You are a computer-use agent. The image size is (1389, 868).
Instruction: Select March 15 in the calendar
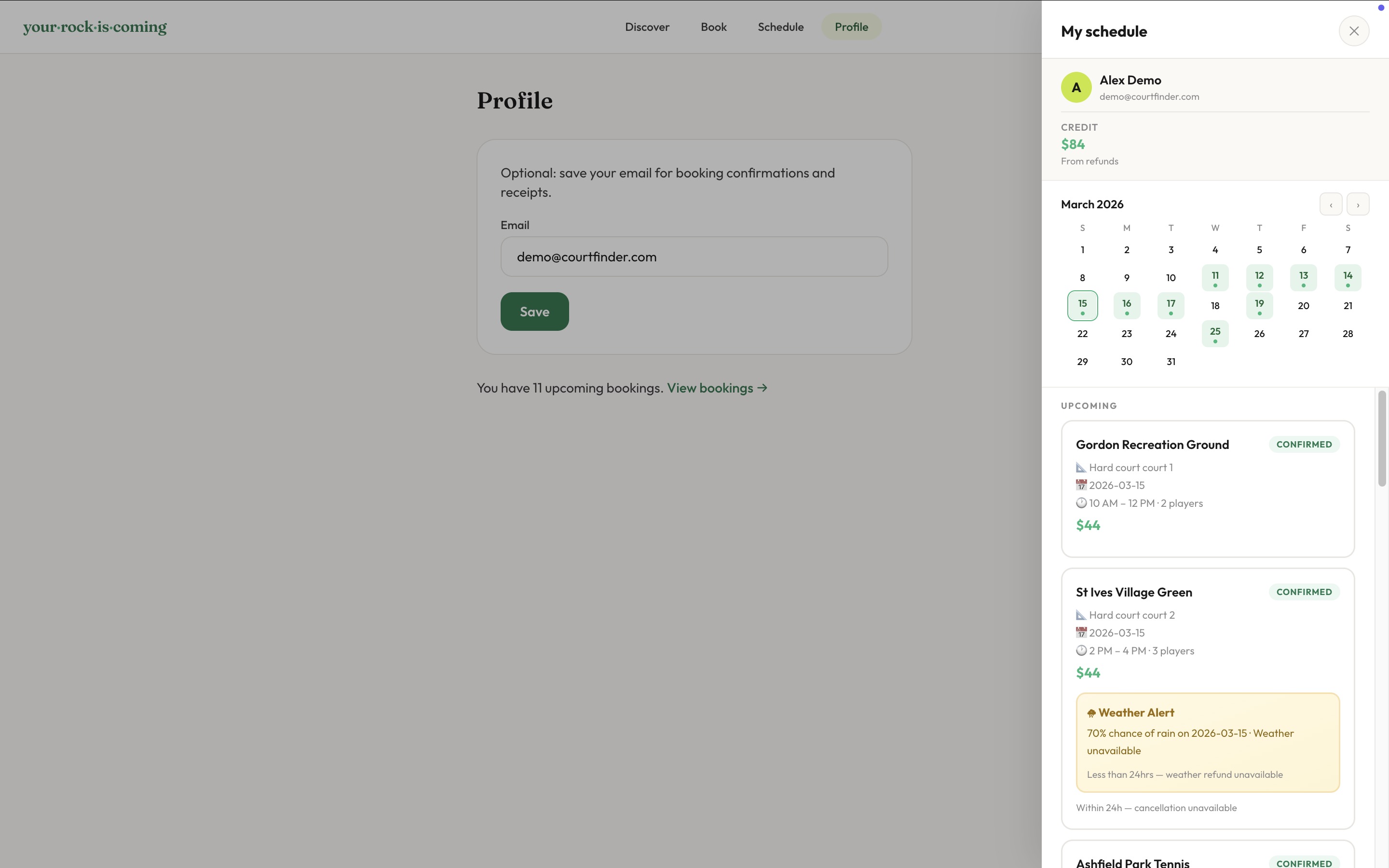tap(1082, 305)
